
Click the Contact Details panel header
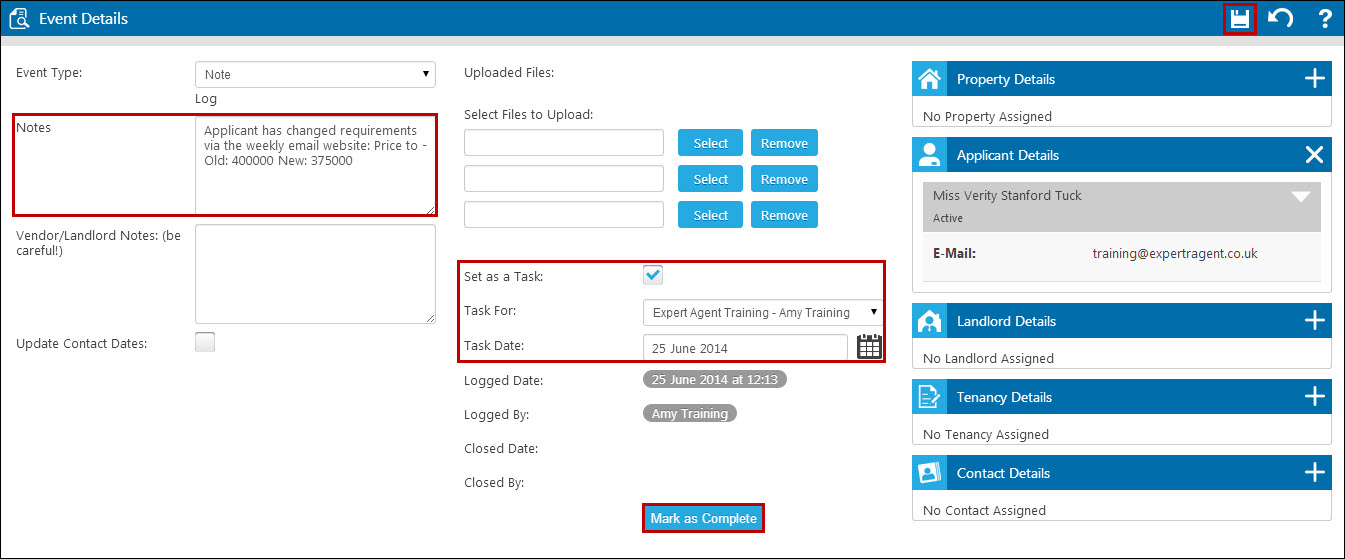tap(1122, 473)
